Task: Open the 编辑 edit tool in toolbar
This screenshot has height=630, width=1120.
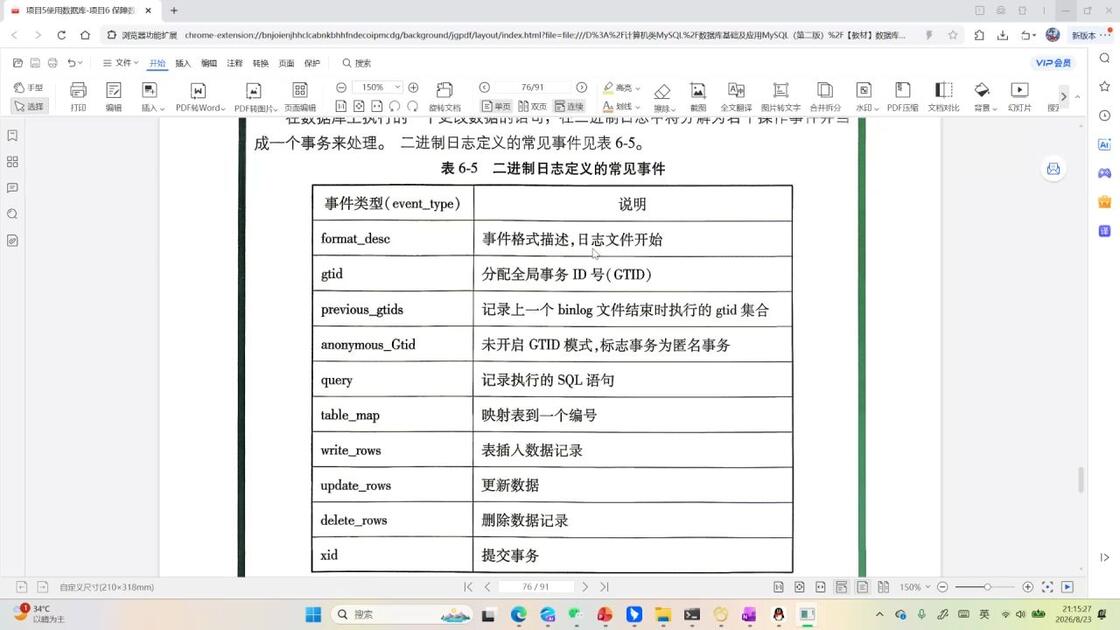Action: pos(114,96)
